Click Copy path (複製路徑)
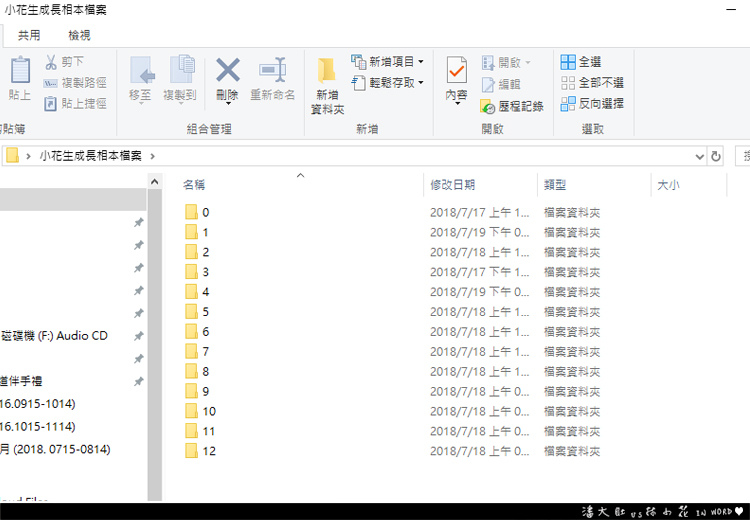 click(75, 83)
